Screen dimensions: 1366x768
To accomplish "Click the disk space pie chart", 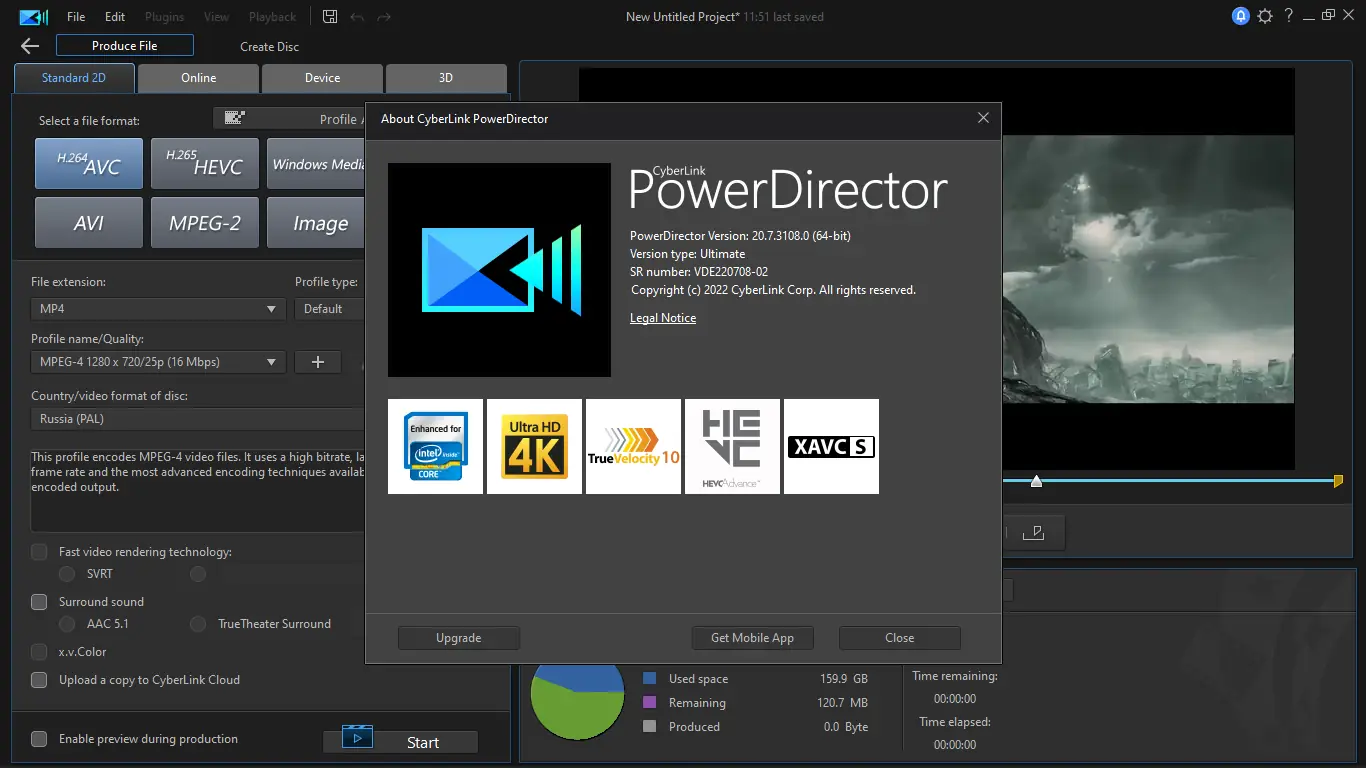I will 577,701.
